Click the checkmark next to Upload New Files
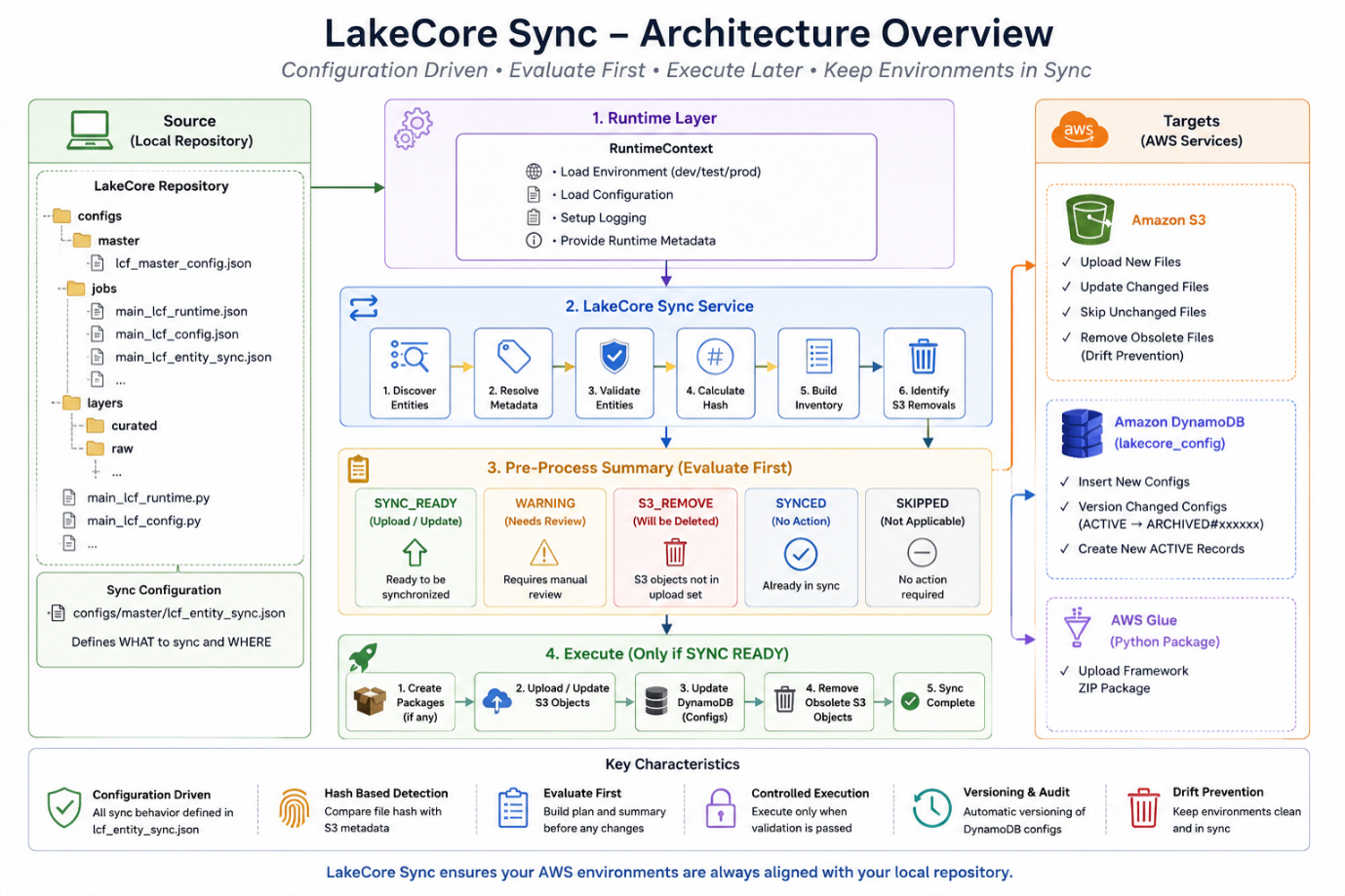This screenshot has width=1345, height=896. tap(1066, 262)
